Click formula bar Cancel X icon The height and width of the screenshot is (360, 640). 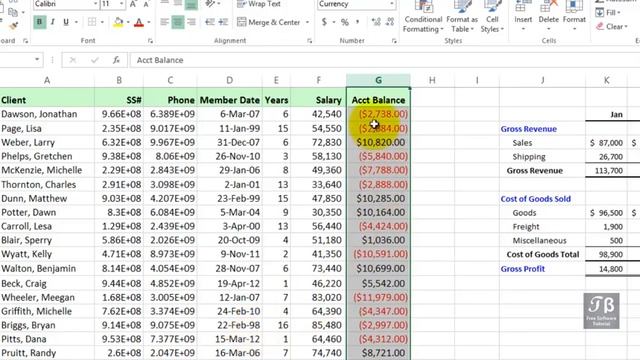click(73, 60)
